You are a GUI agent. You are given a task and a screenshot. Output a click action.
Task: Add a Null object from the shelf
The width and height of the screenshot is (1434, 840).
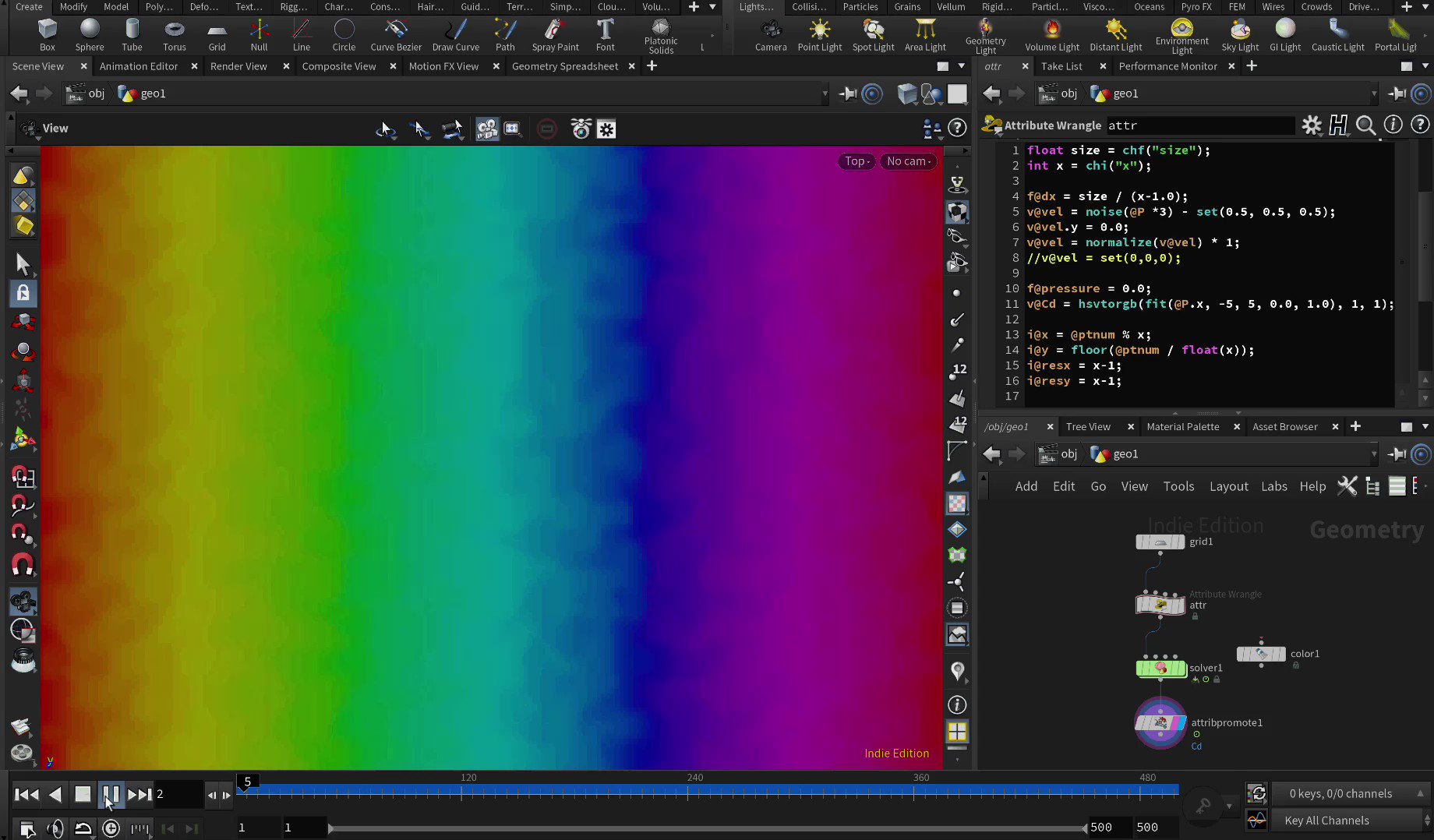point(260,35)
